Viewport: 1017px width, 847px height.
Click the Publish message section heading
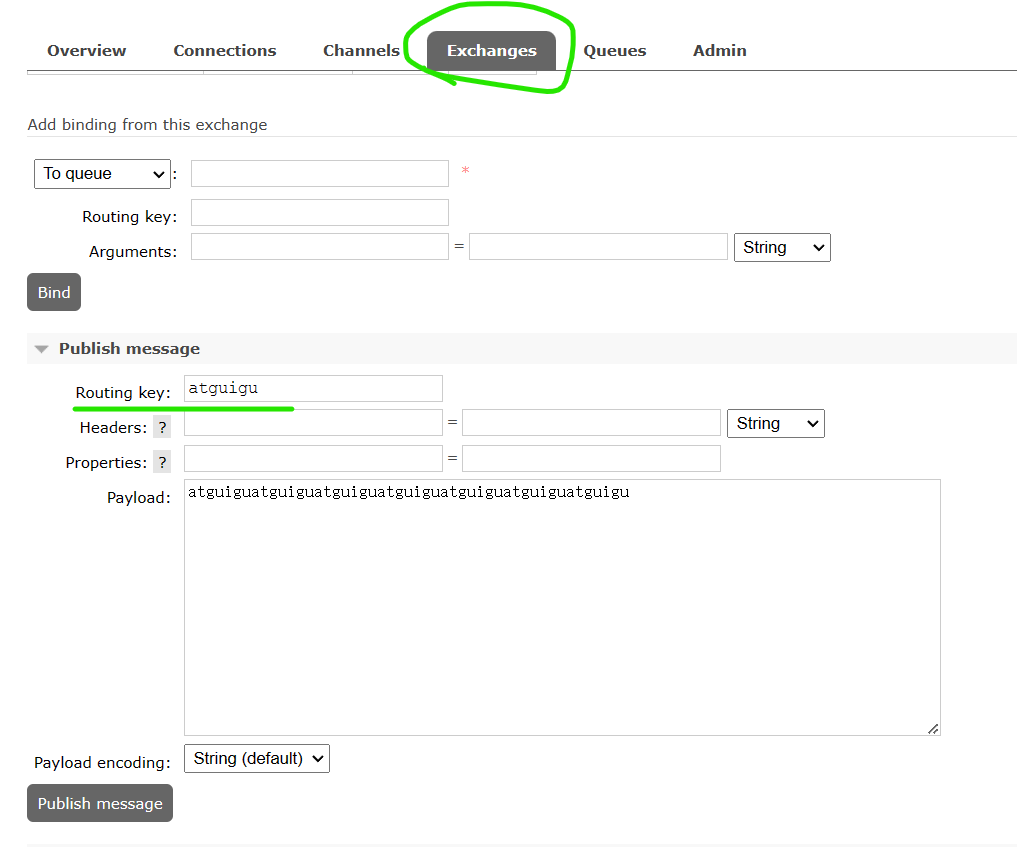point(129,348)
